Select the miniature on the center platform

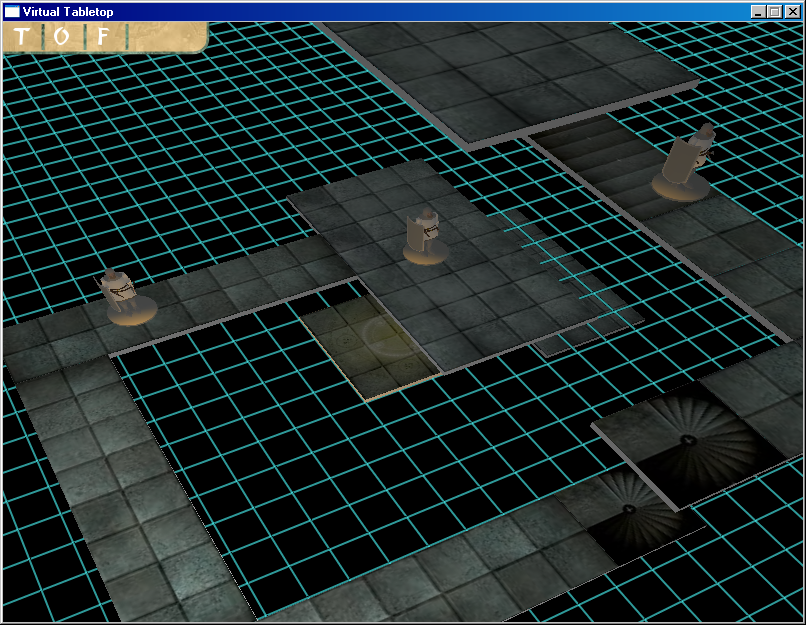coord(425,236)
